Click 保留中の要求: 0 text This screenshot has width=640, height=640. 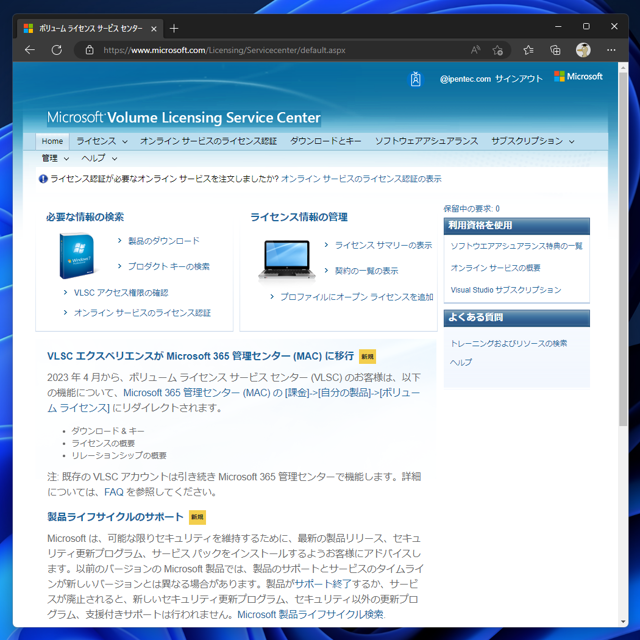tap(472, 209)
